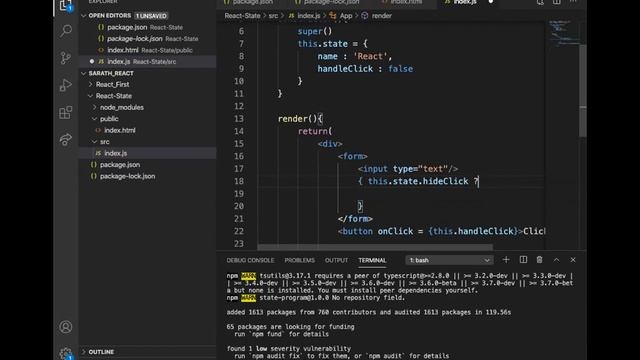This screenshot has width=640, height=360.
Task: Switch to the Debug Console tab
Action: click(x=250, y=260)
